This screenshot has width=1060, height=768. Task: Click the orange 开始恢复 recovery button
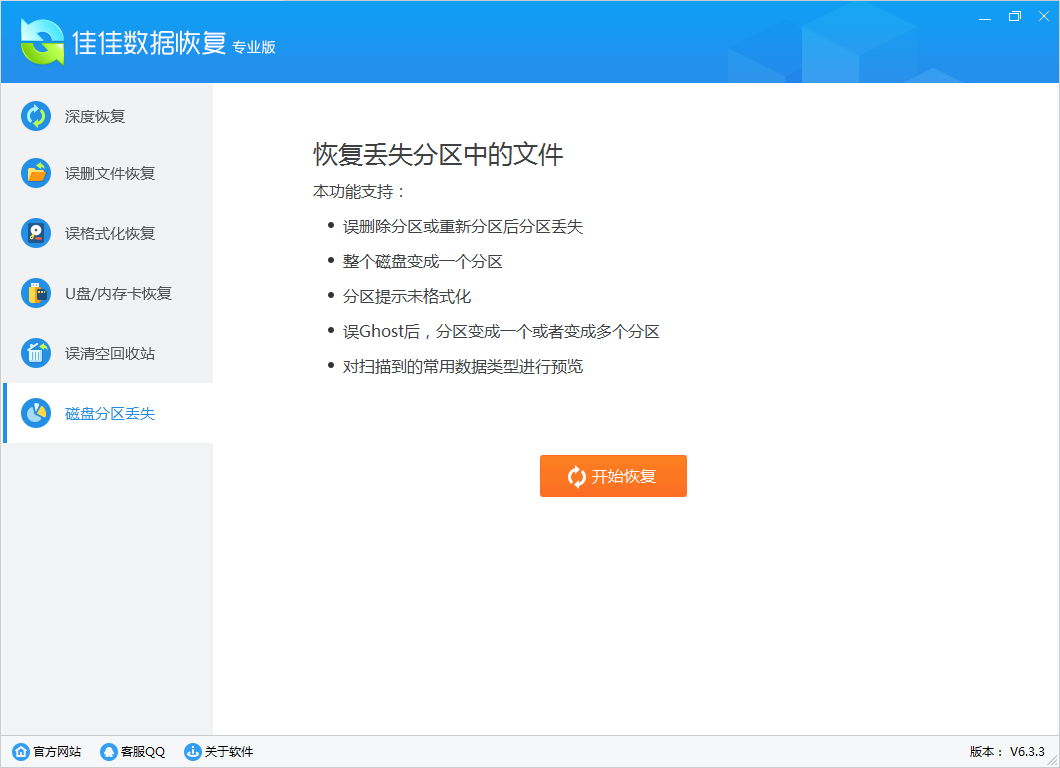click(x=613, y=476)
